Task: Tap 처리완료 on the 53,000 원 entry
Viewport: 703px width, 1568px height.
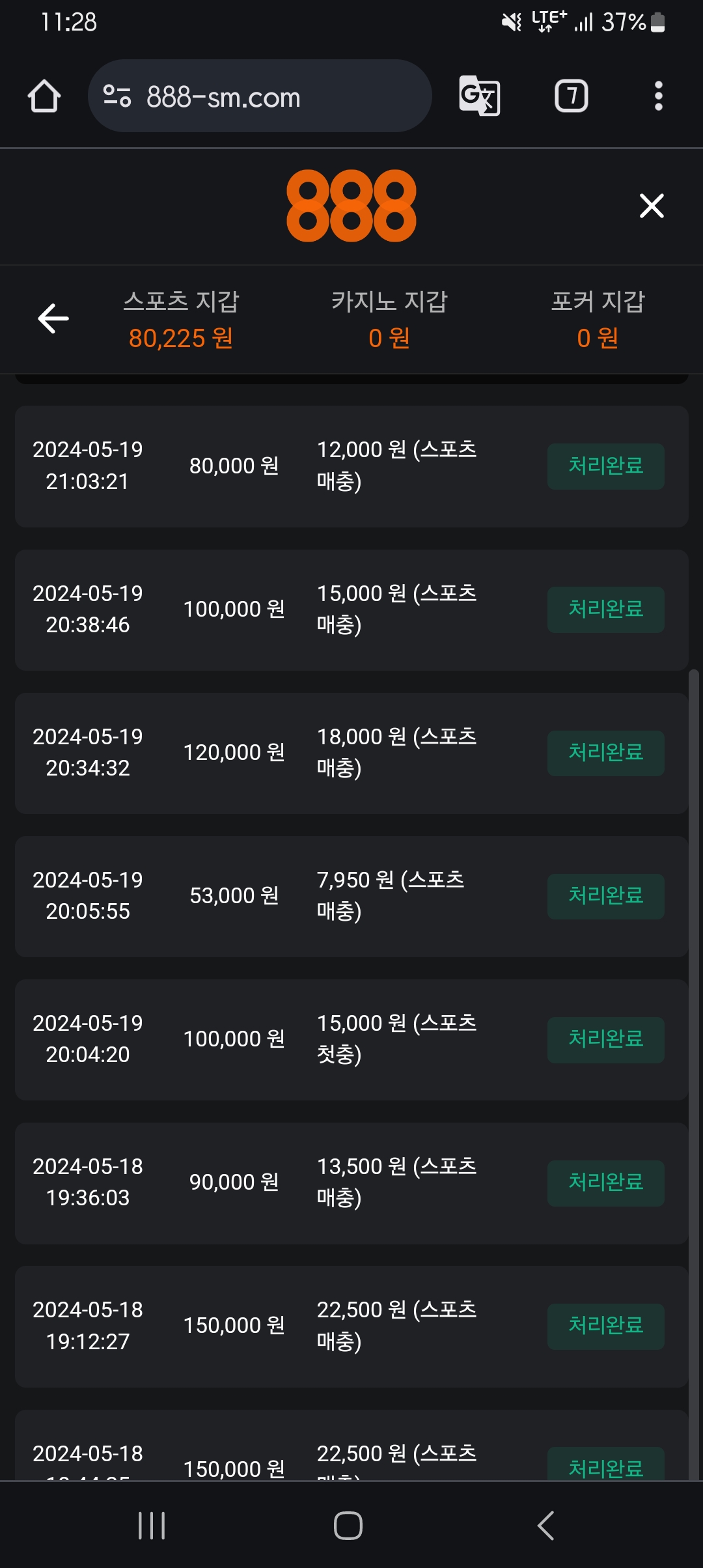Action: coord(605,896)
